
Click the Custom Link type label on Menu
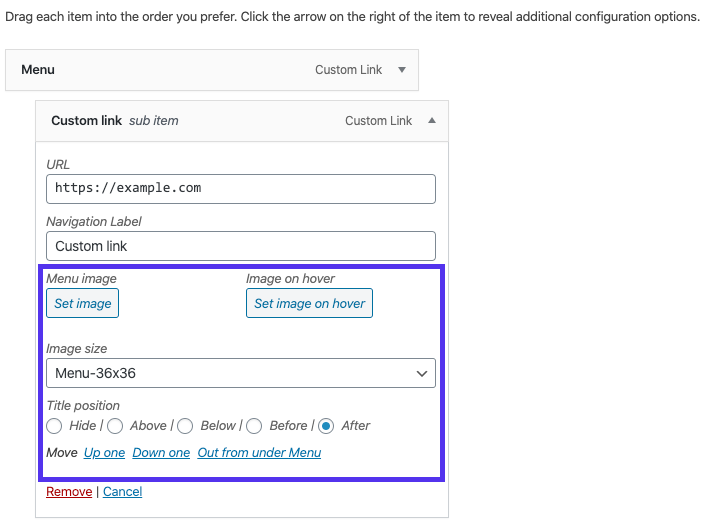point(349,70)
